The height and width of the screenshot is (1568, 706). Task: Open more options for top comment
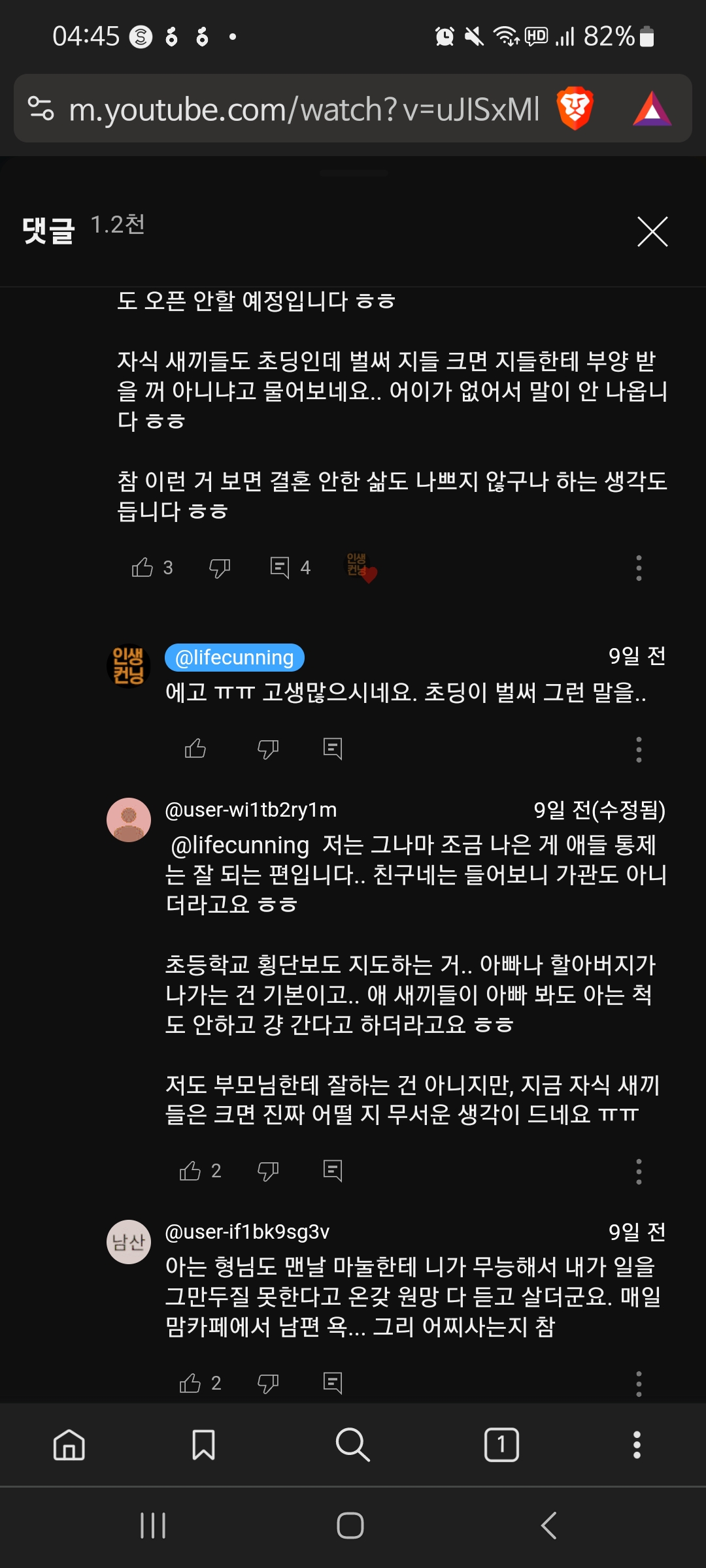[x=639, y=568]
